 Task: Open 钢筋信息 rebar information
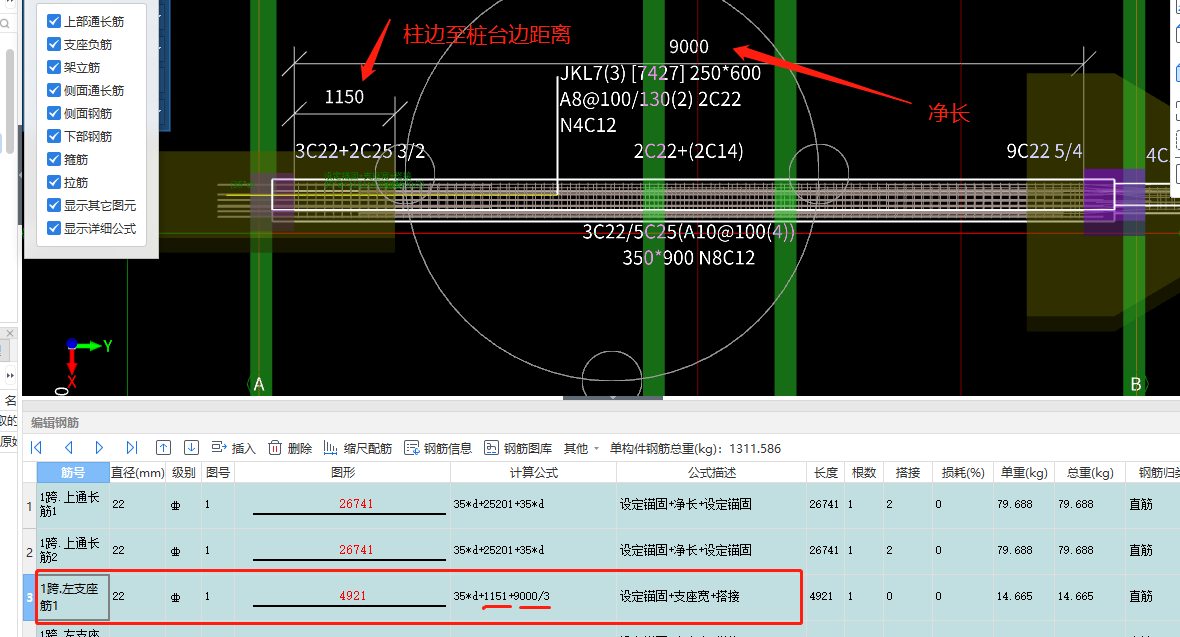(x=438, y=448)
